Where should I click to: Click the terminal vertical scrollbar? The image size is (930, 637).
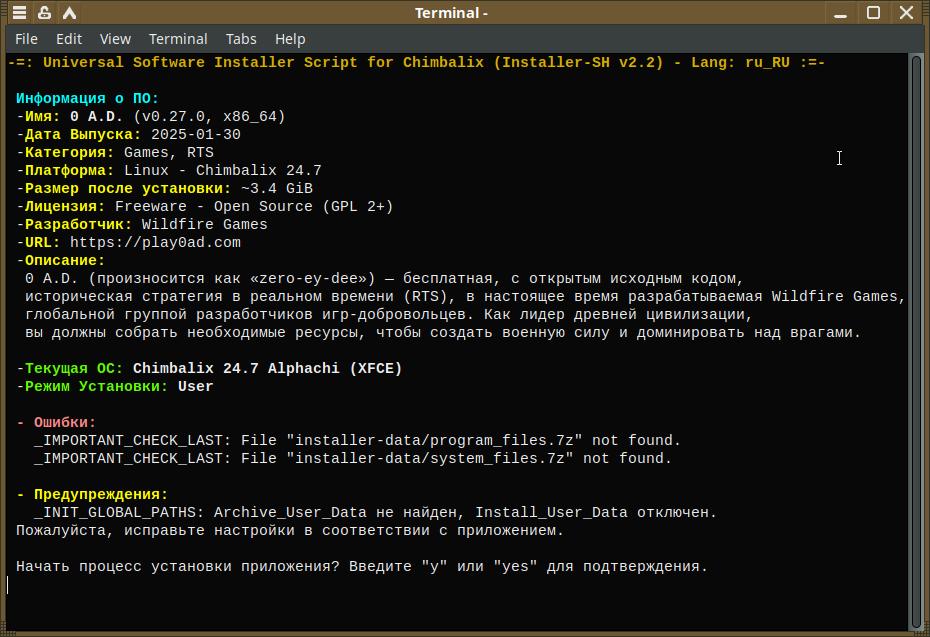coord(916,340)
